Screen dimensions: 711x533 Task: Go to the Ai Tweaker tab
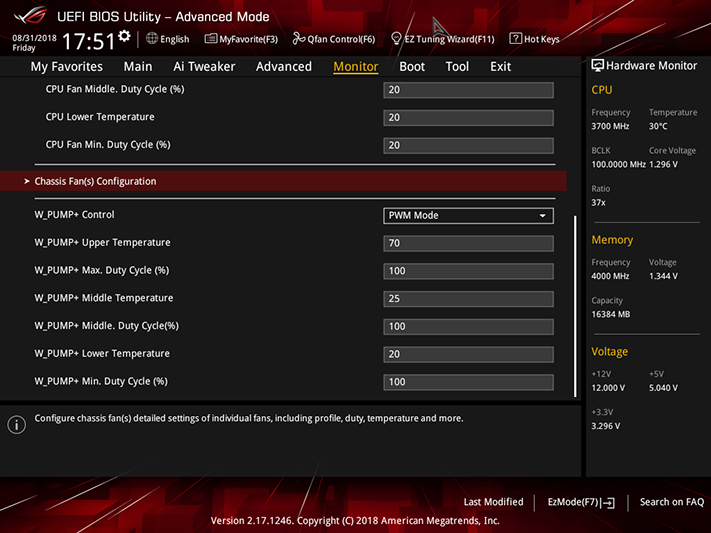(x=204, y=67)
